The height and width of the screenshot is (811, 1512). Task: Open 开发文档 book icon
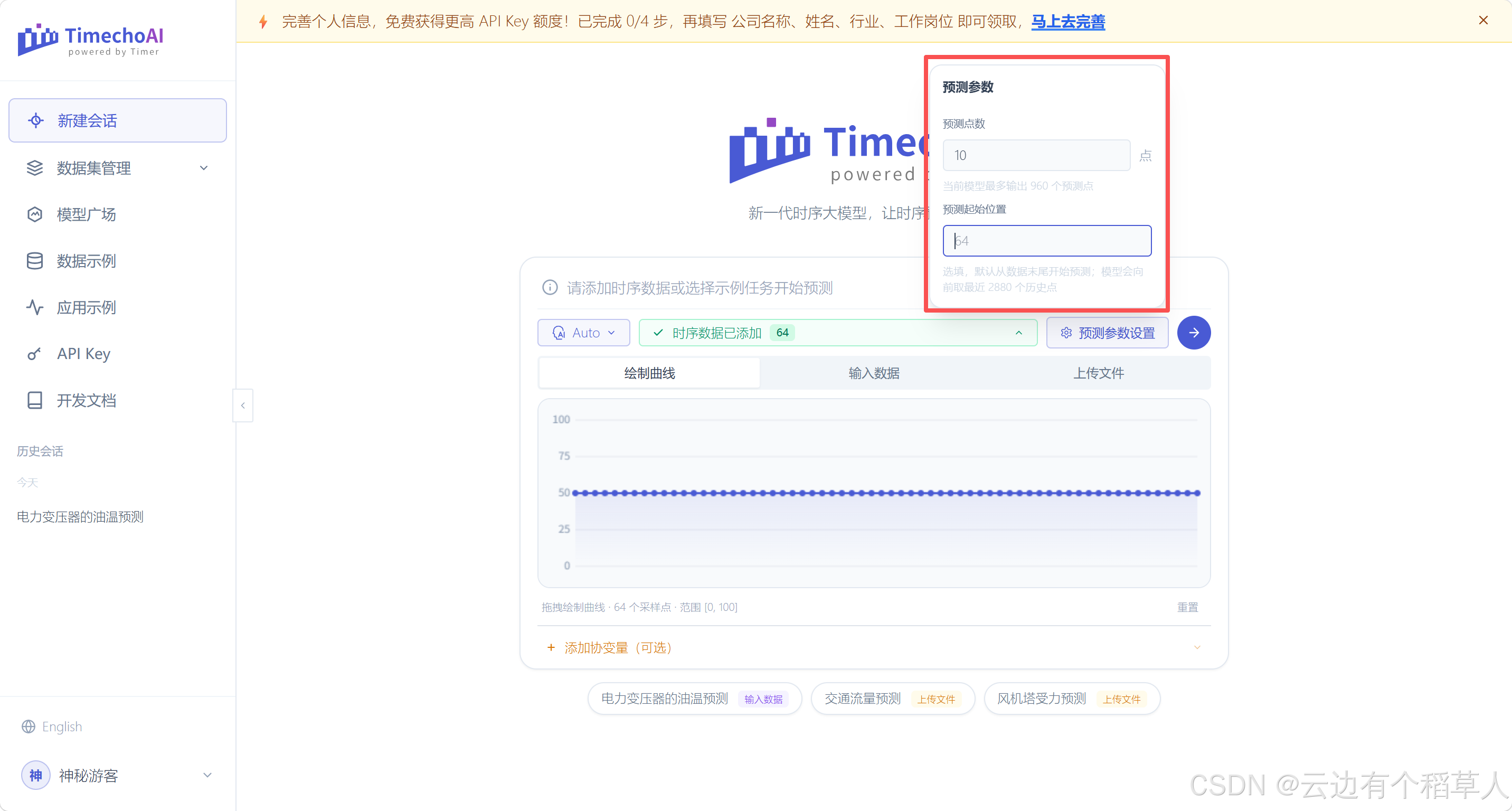coord(35,401)
